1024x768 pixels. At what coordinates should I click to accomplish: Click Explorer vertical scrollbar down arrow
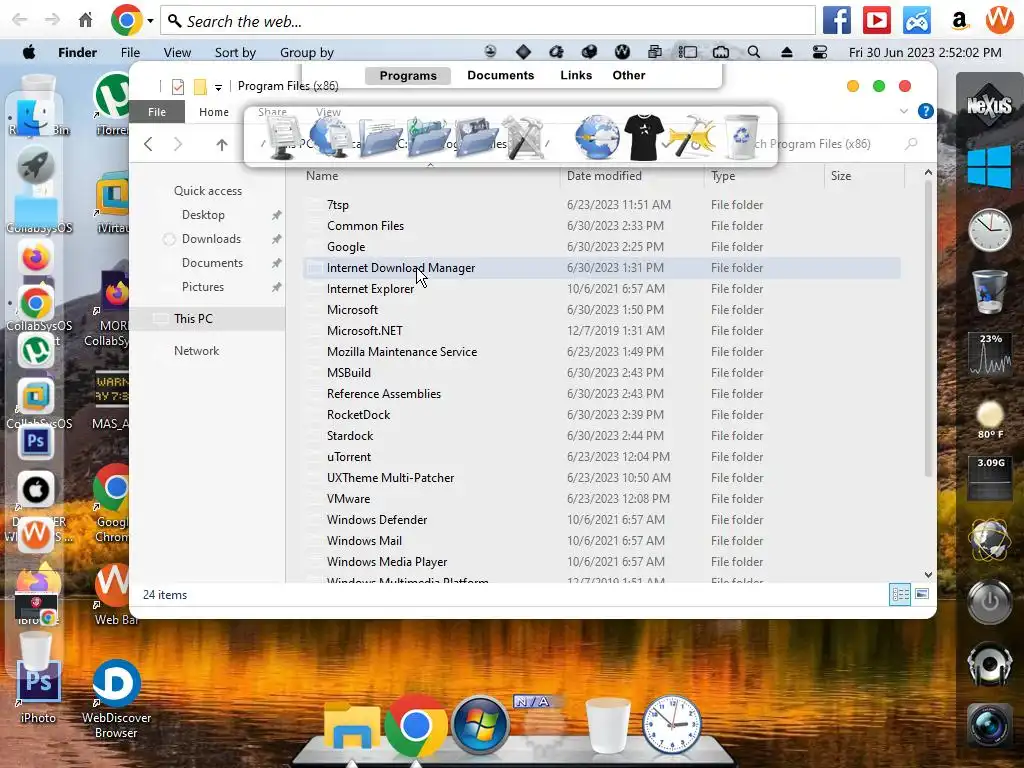pyautogui.click(x=928, y=575)
